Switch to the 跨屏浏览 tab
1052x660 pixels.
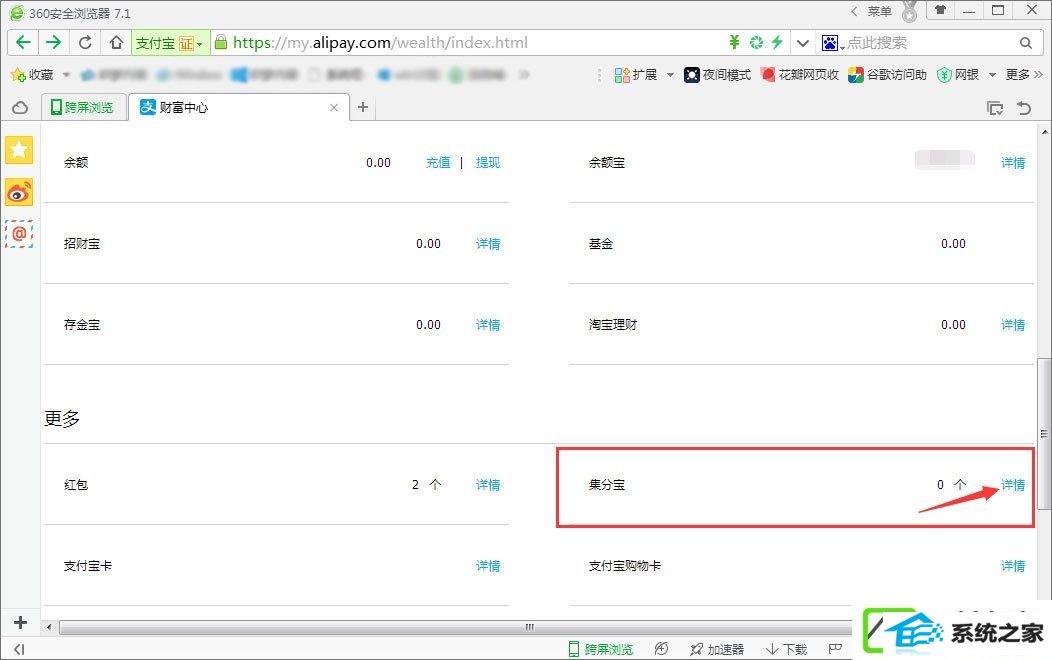click(x=83, y=107)
